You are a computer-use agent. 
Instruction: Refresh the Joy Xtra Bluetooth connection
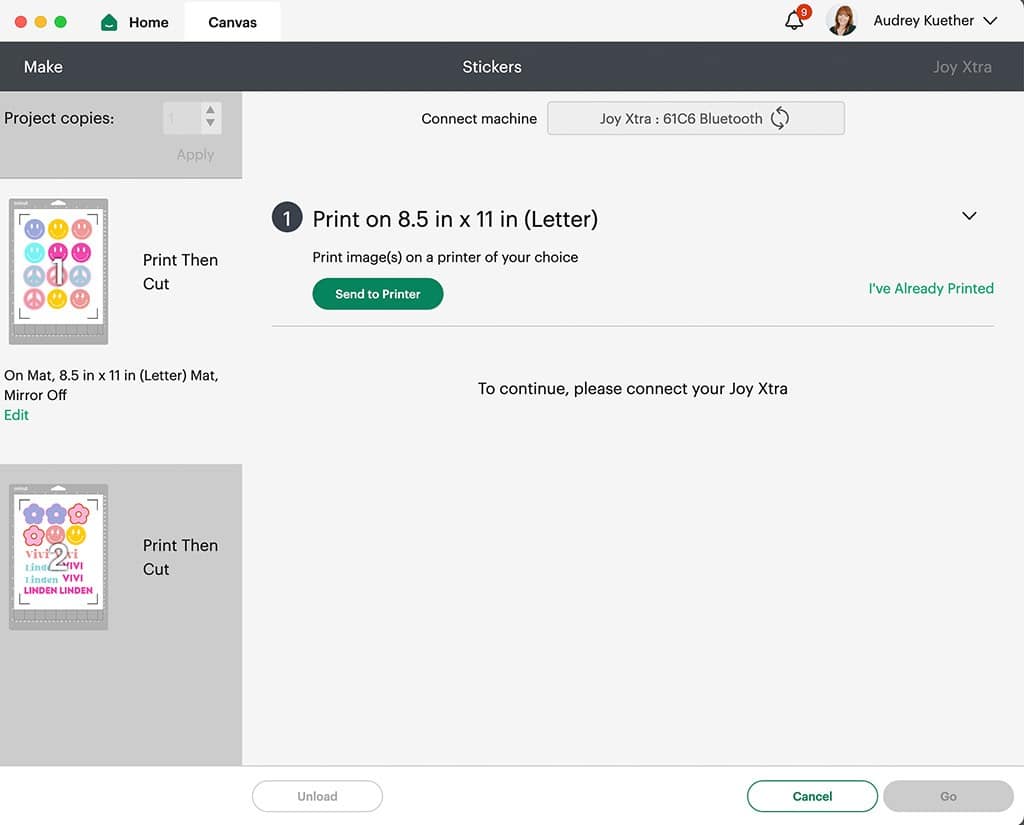780,118
